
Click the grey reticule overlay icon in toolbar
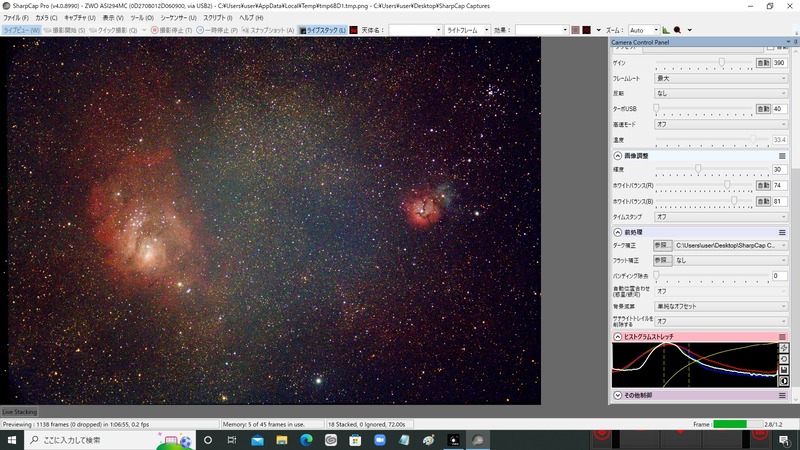click(576, 30)
